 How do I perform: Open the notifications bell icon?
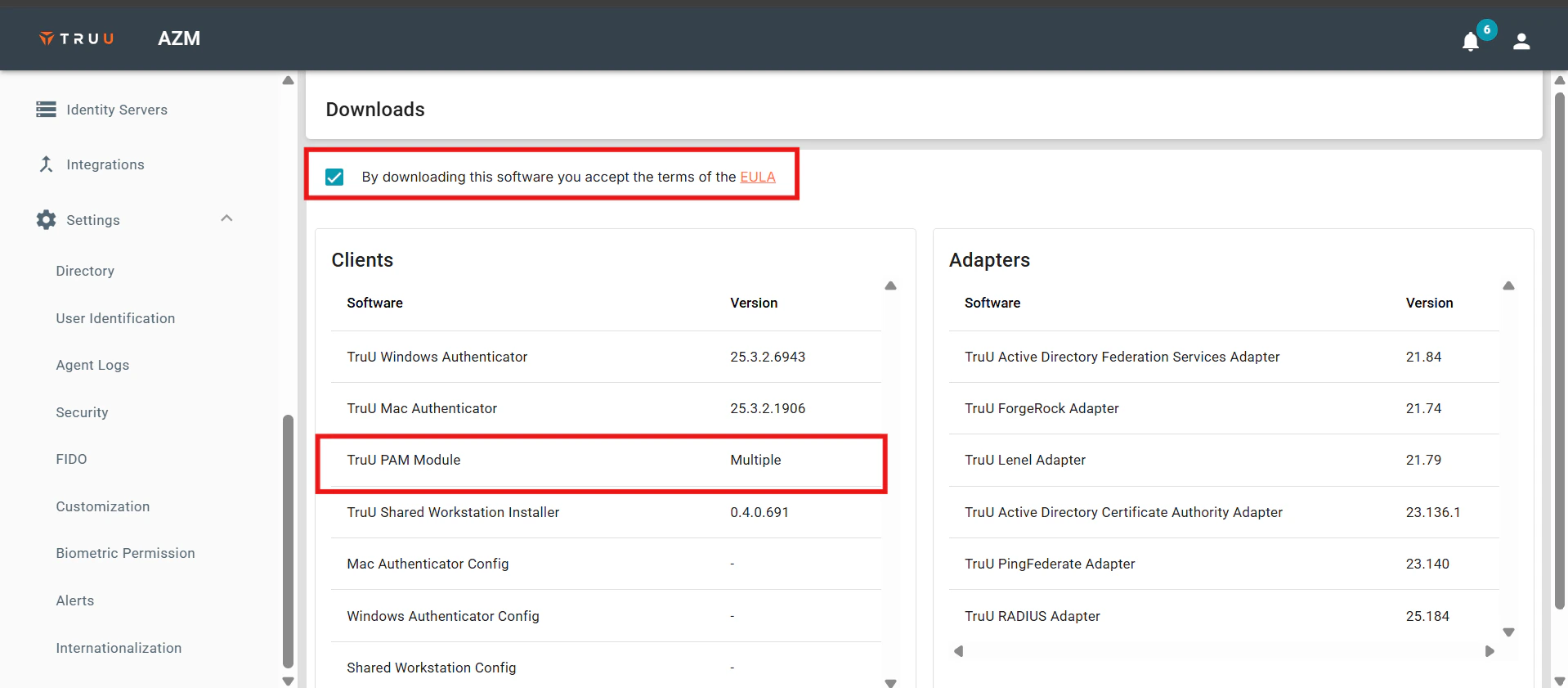1470,42
